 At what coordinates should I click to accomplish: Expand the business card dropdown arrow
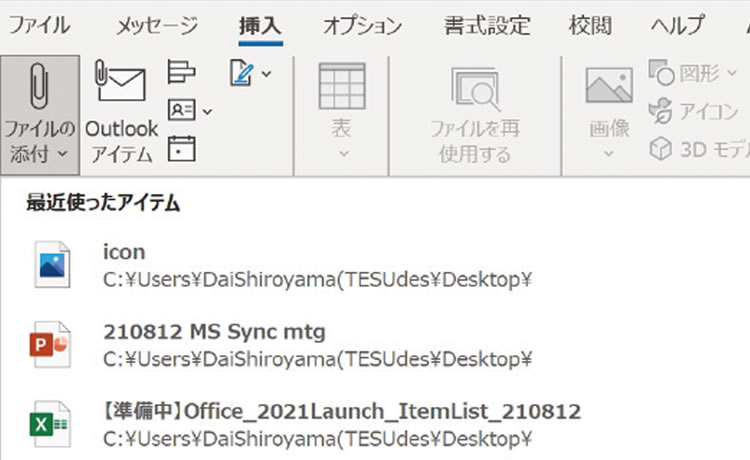(207, 112)
